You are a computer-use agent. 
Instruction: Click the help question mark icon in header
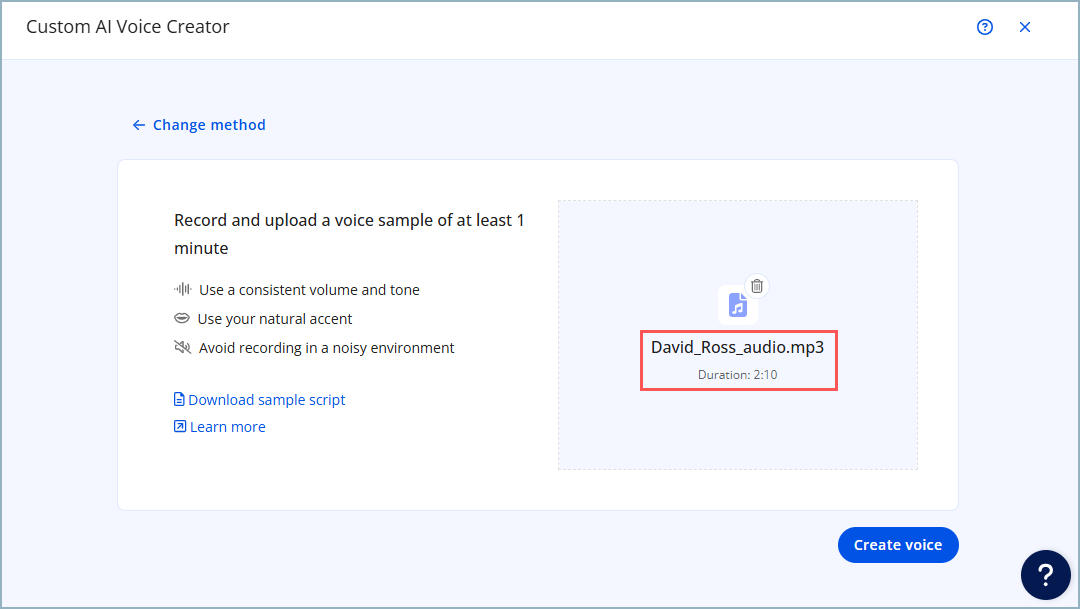985,28
